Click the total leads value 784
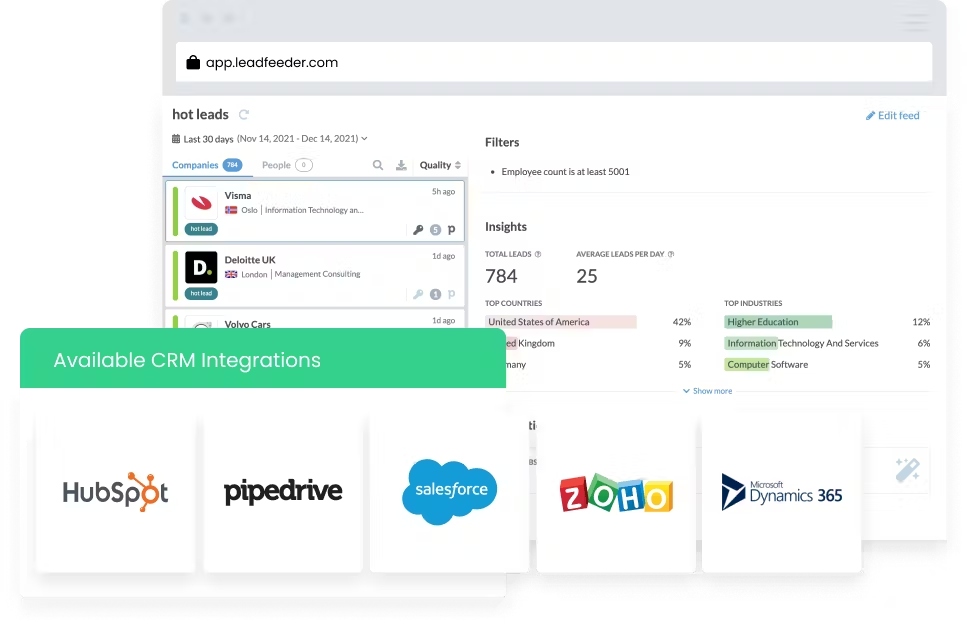 click(501, 276)
